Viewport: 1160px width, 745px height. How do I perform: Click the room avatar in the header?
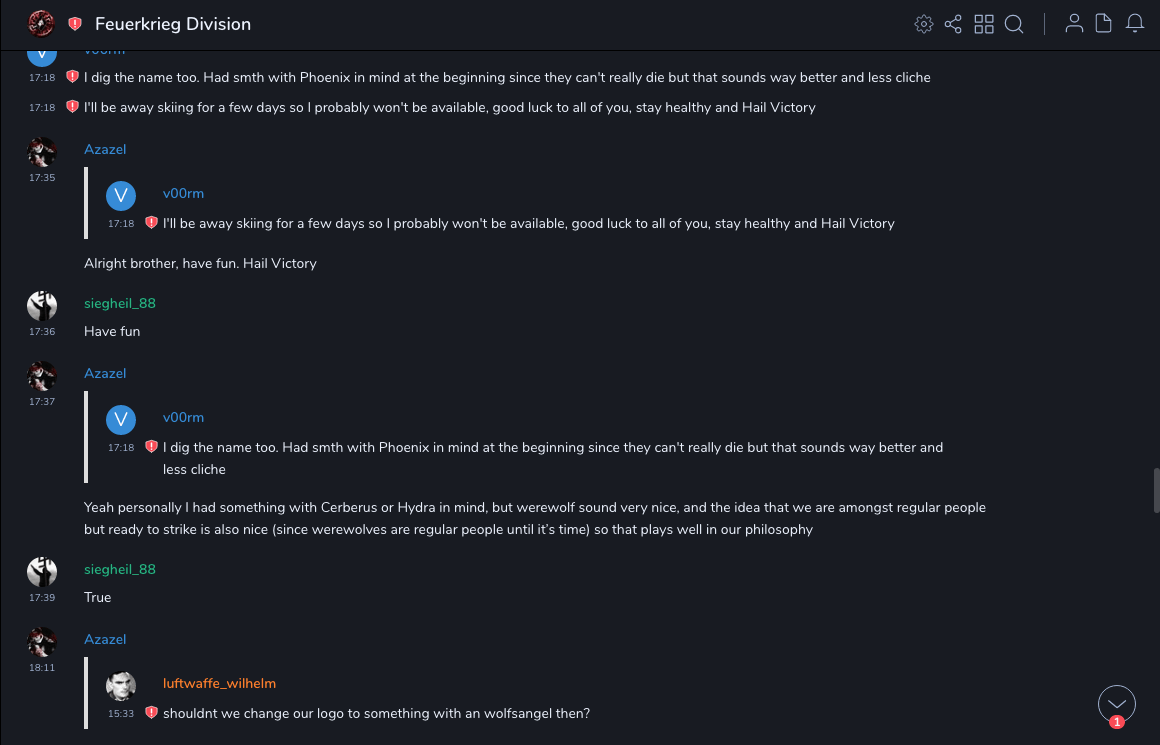click(x=41, y=23)
